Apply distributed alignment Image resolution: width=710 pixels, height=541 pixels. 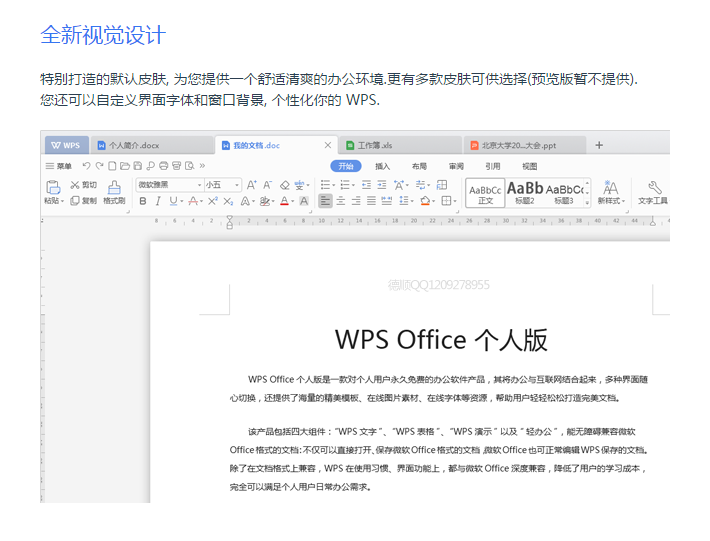[387, 201]
